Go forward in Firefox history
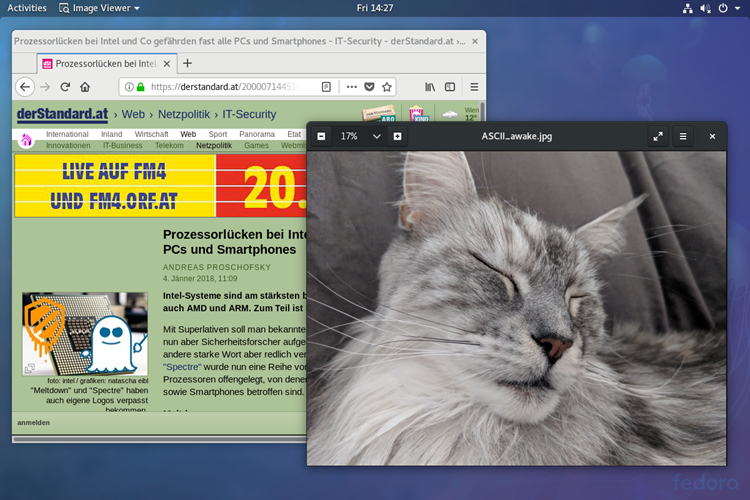The height and width of the screenshot is (500, 750). 45,87
